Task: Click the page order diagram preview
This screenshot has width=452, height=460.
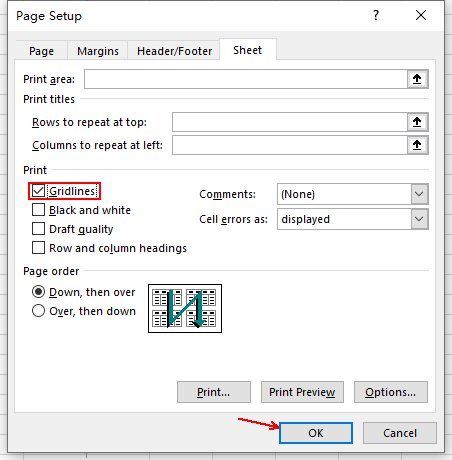Action: [185, 308]
